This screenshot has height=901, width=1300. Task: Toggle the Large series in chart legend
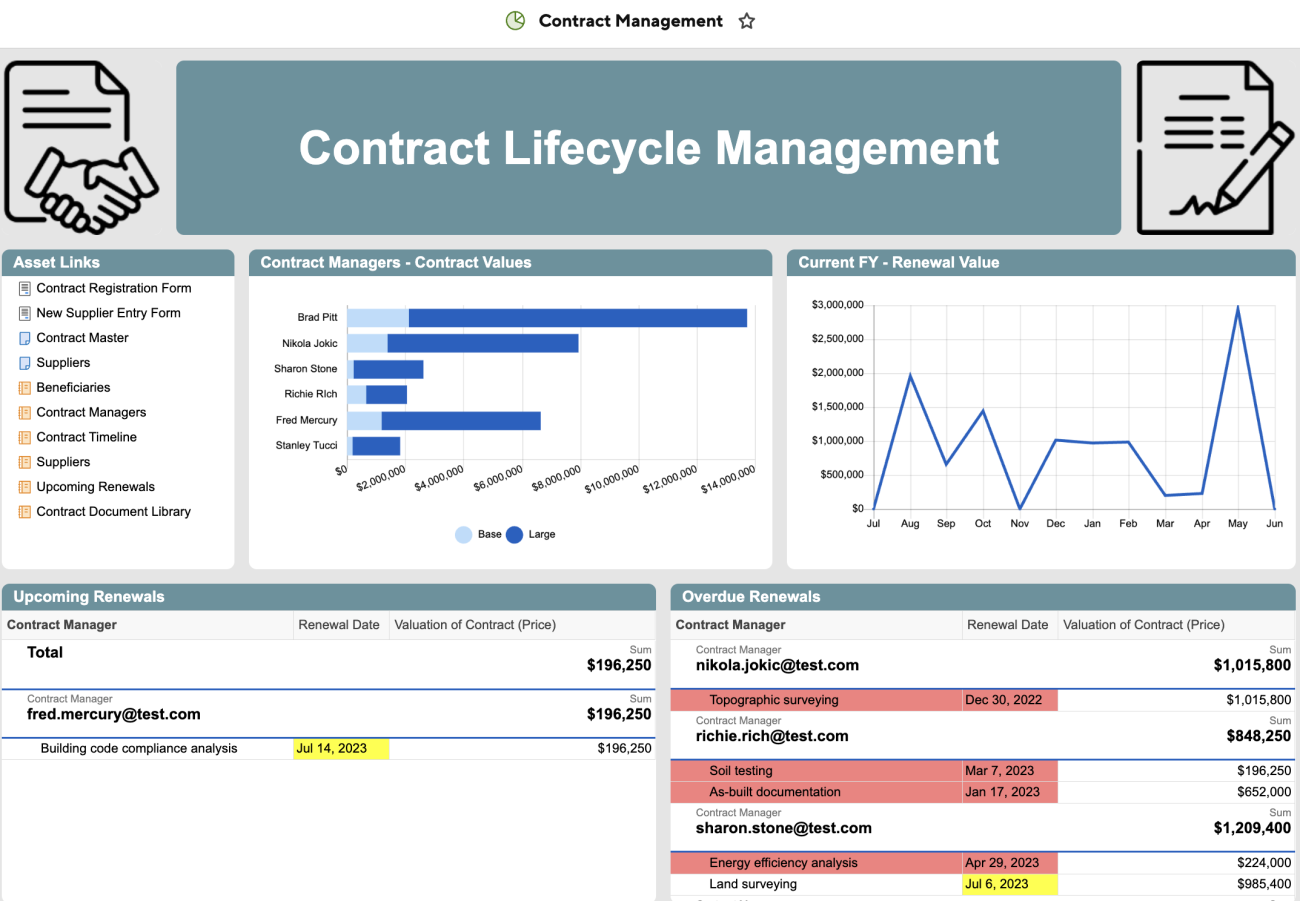click(x=515, y=535)
